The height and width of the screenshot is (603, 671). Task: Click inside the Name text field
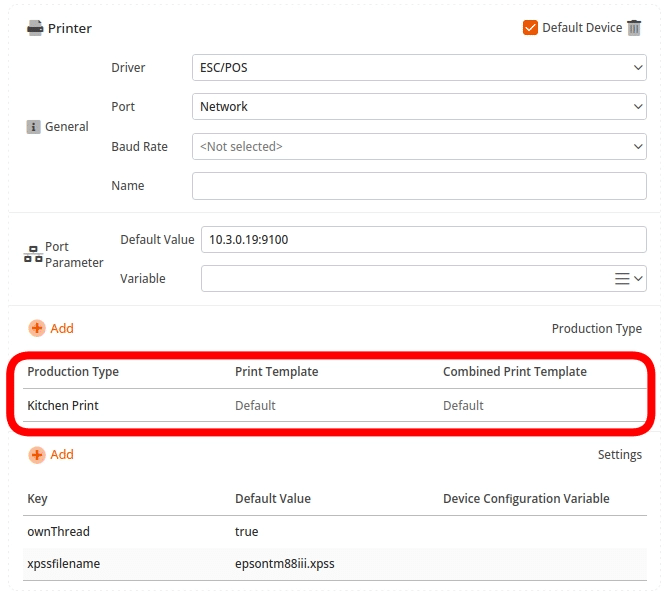[x=418, y=186]
